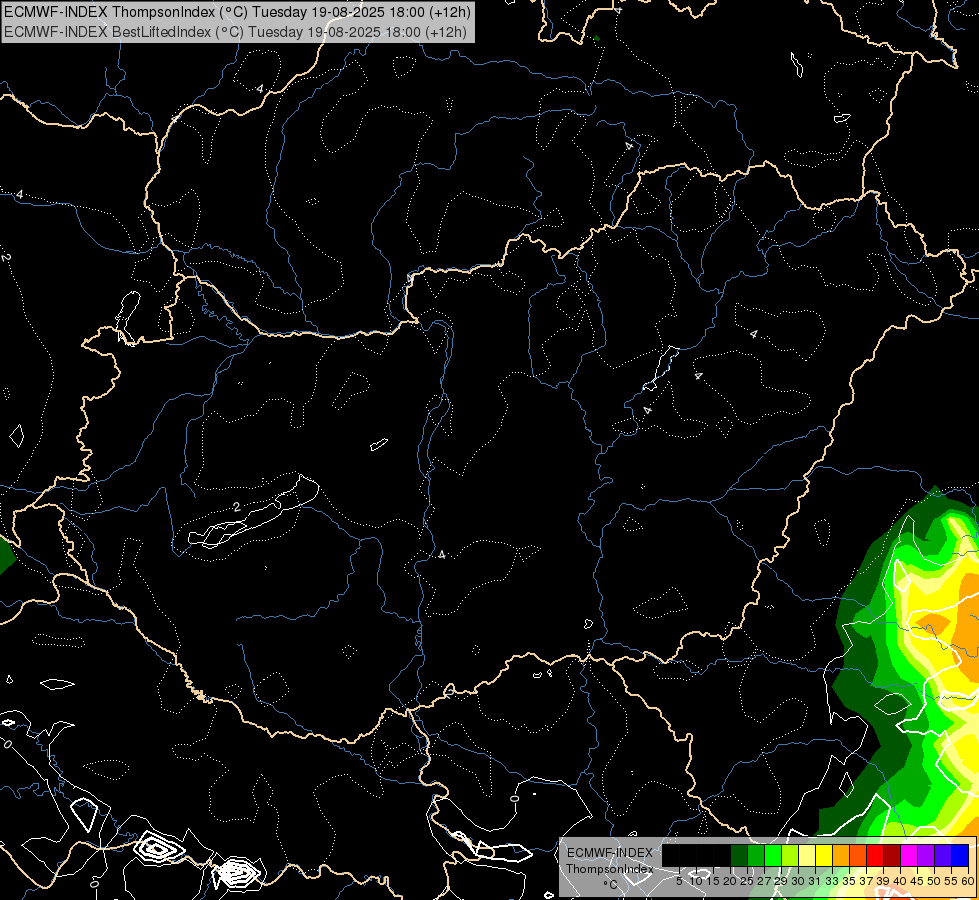Pick the pure yellow legend swatch (31-33)

[824, 855]
